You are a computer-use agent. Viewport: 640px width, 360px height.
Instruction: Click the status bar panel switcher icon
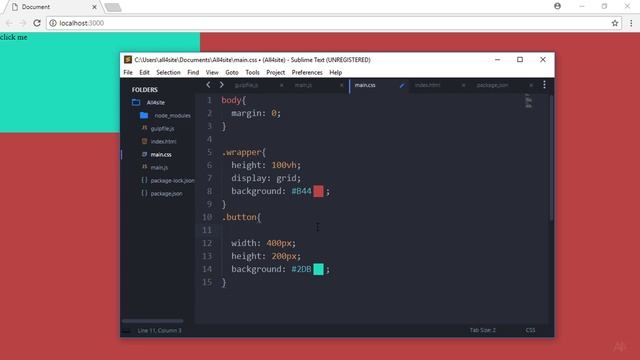pos(126,331)
